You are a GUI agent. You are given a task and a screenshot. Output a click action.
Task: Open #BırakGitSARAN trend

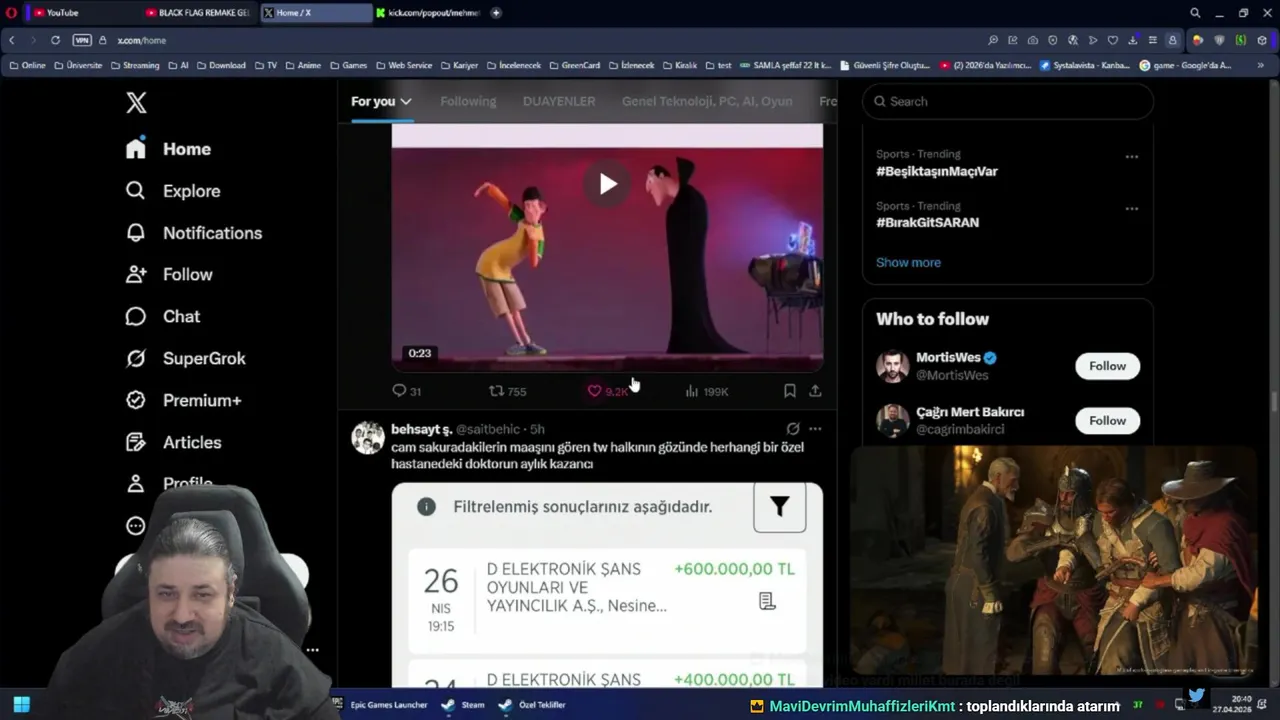(927, 223)
